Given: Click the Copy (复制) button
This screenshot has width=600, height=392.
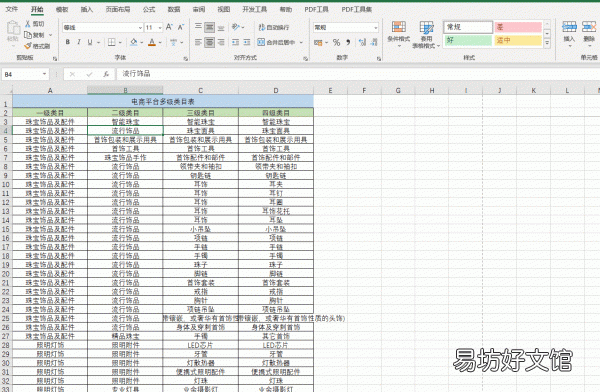Looking at the screenshot, I should [34, 35].
